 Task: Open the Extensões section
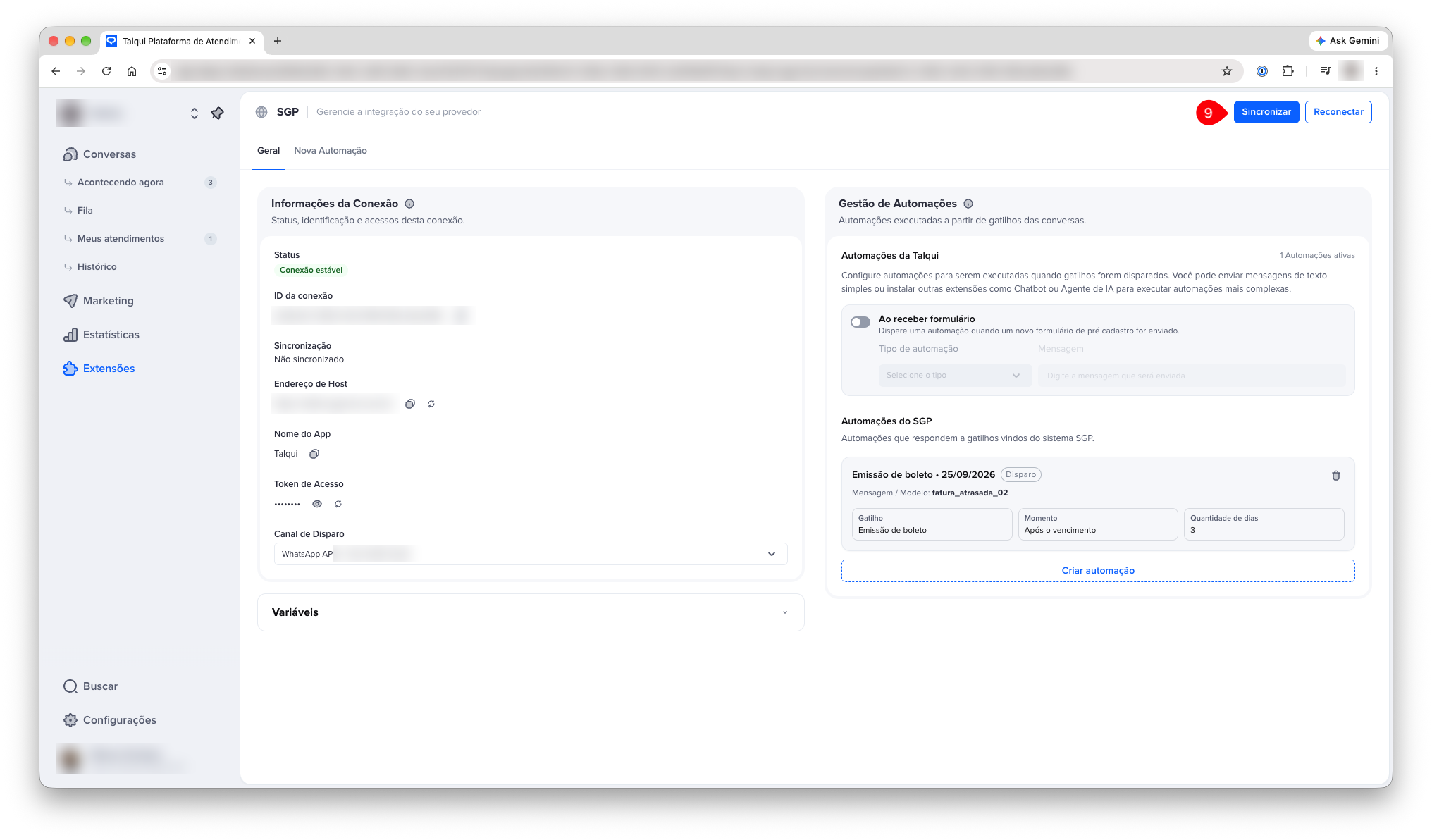tap(109, 369)
